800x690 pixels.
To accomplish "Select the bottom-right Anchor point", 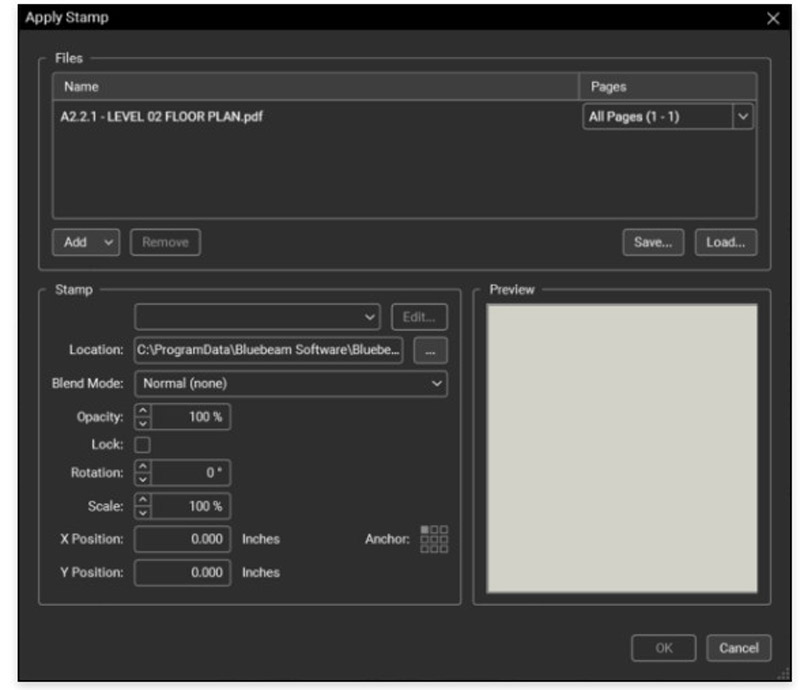I will 444,549.
